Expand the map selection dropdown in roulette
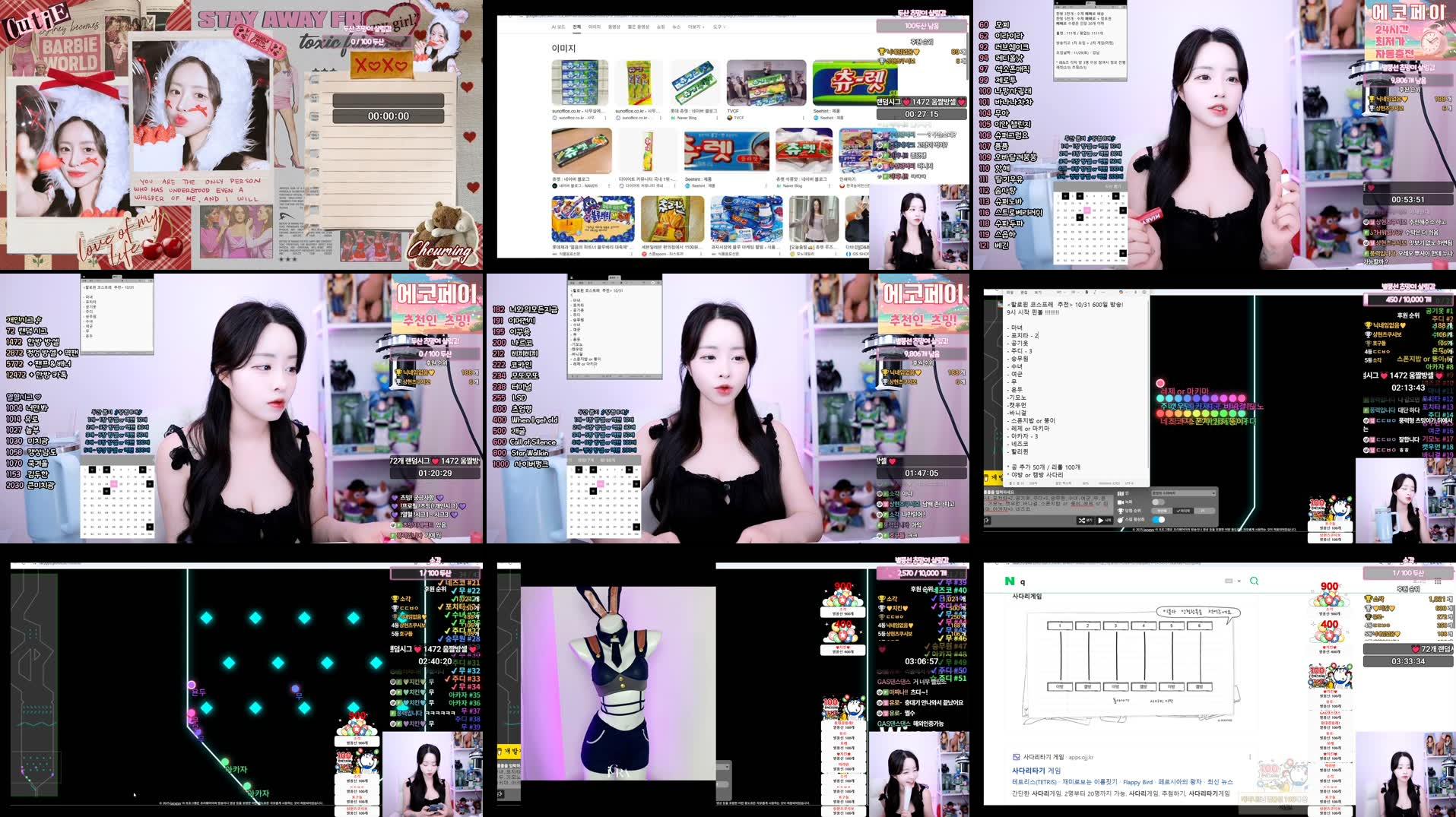 tap(1182, 493)
